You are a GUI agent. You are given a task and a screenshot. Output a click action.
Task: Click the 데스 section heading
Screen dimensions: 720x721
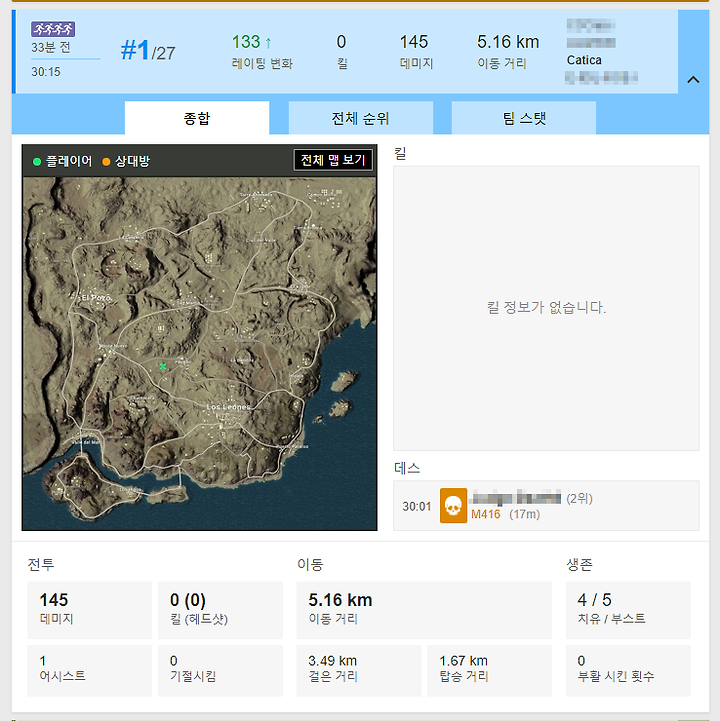(x=407, y=468)
